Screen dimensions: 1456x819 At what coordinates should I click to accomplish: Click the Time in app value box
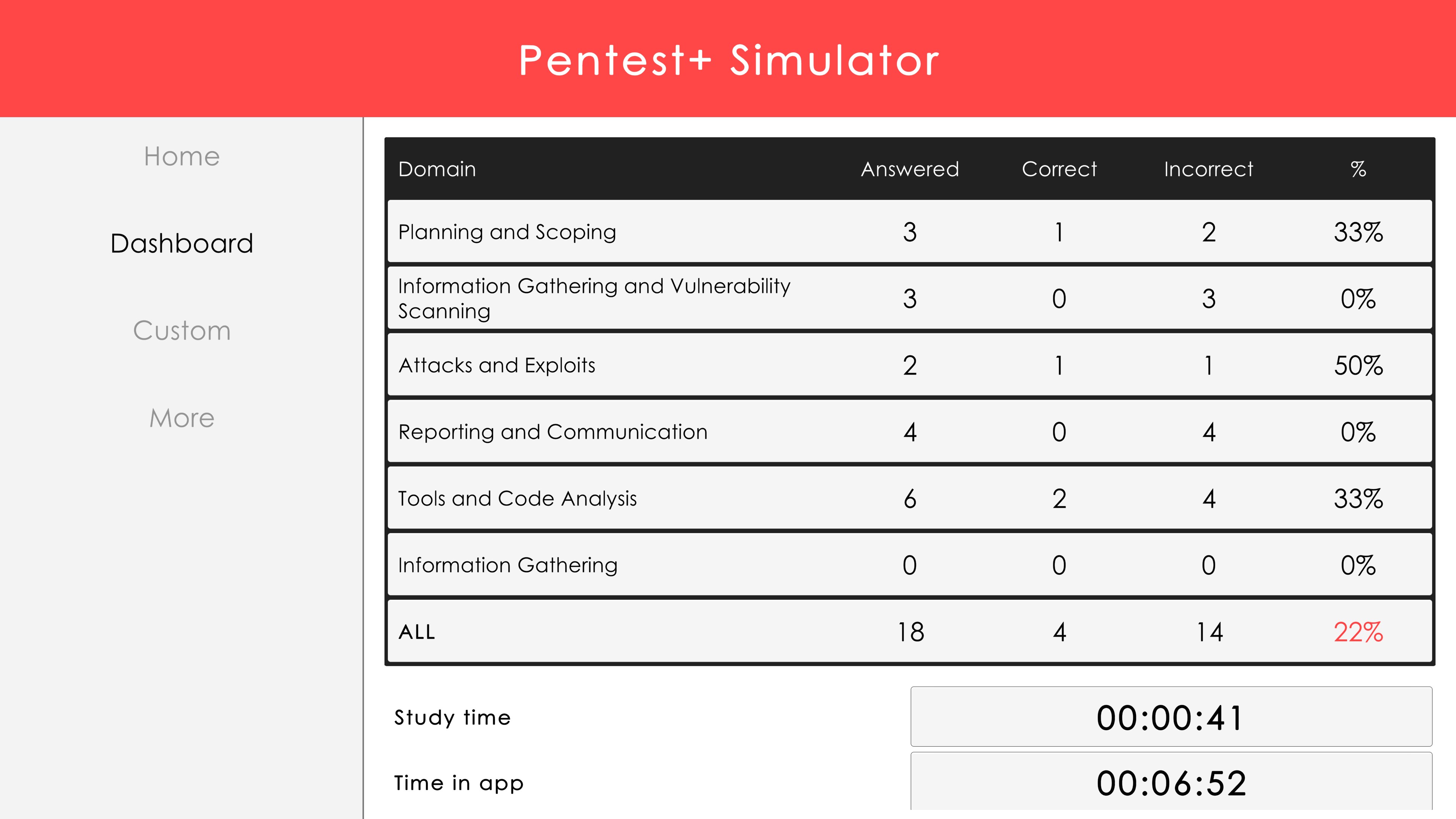pos(1170,783)
